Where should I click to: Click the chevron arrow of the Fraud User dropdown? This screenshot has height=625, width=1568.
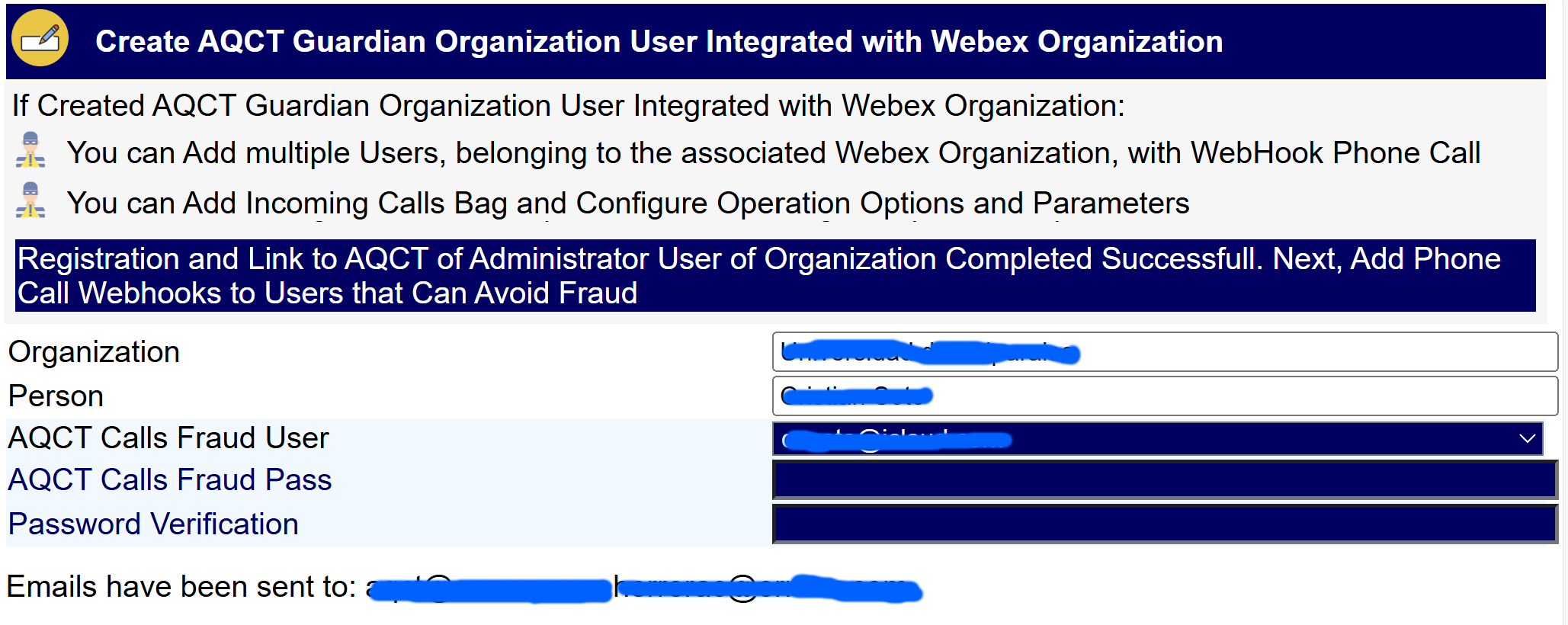point(1527,438)
